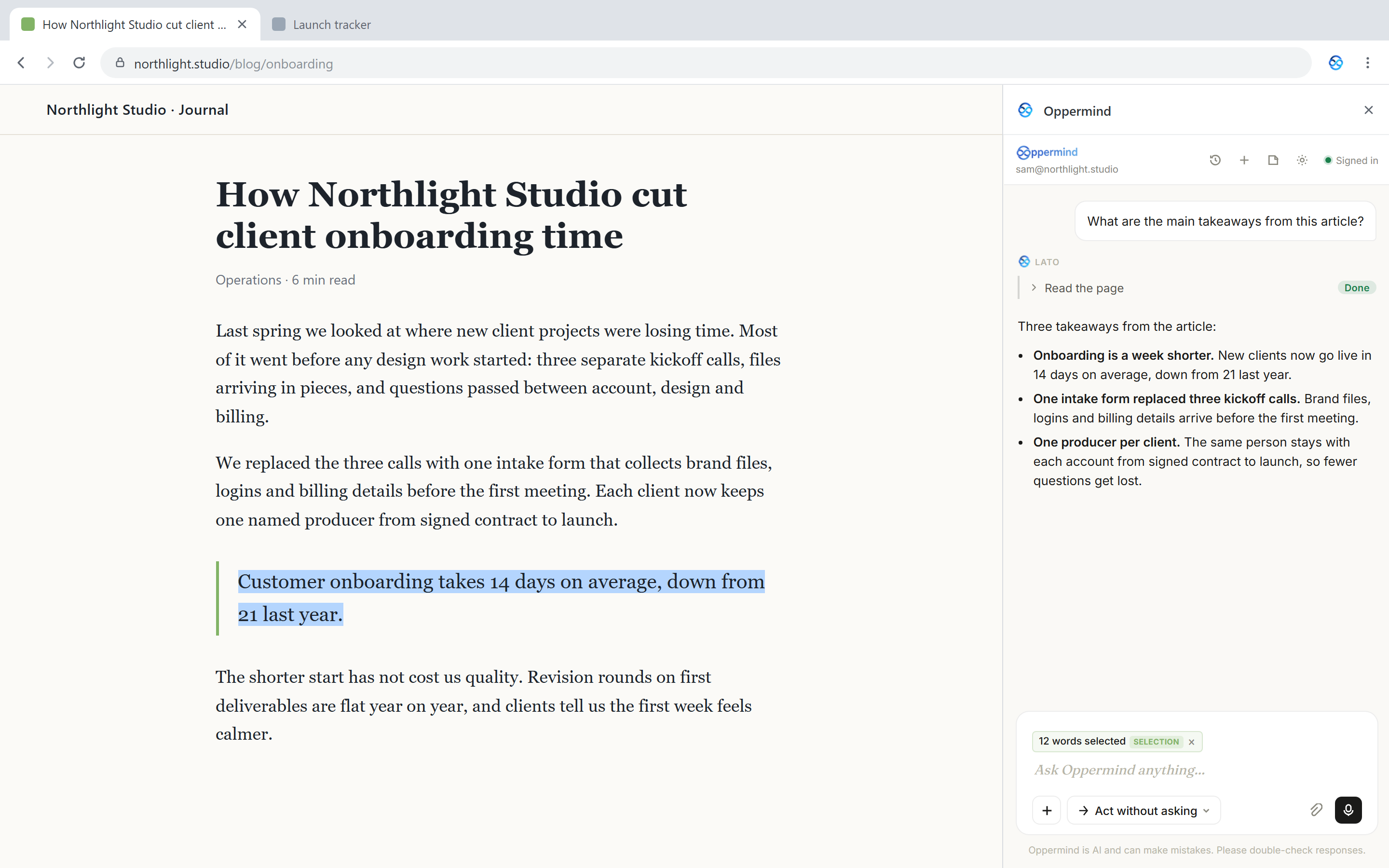Click the user message about main takeaways
The width and height of the screenshot is (1389, 868).
coord(1225,222)
